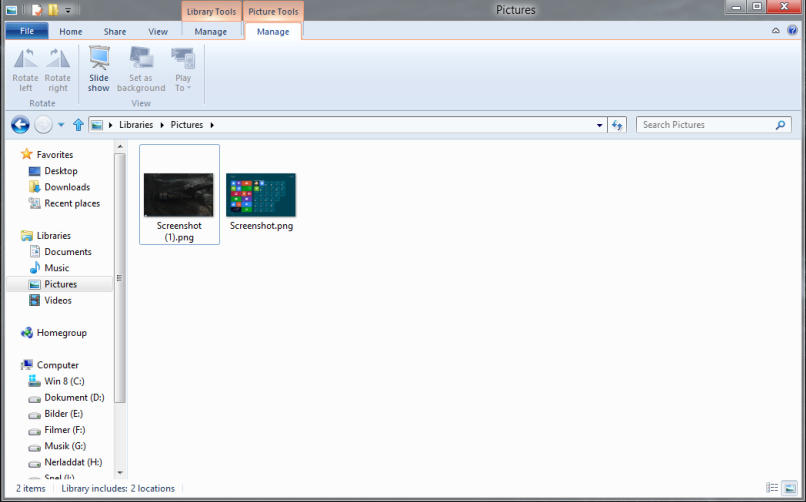Go up one folder level
This screenshot has width=806, height=502.
[x=78, y=125]
